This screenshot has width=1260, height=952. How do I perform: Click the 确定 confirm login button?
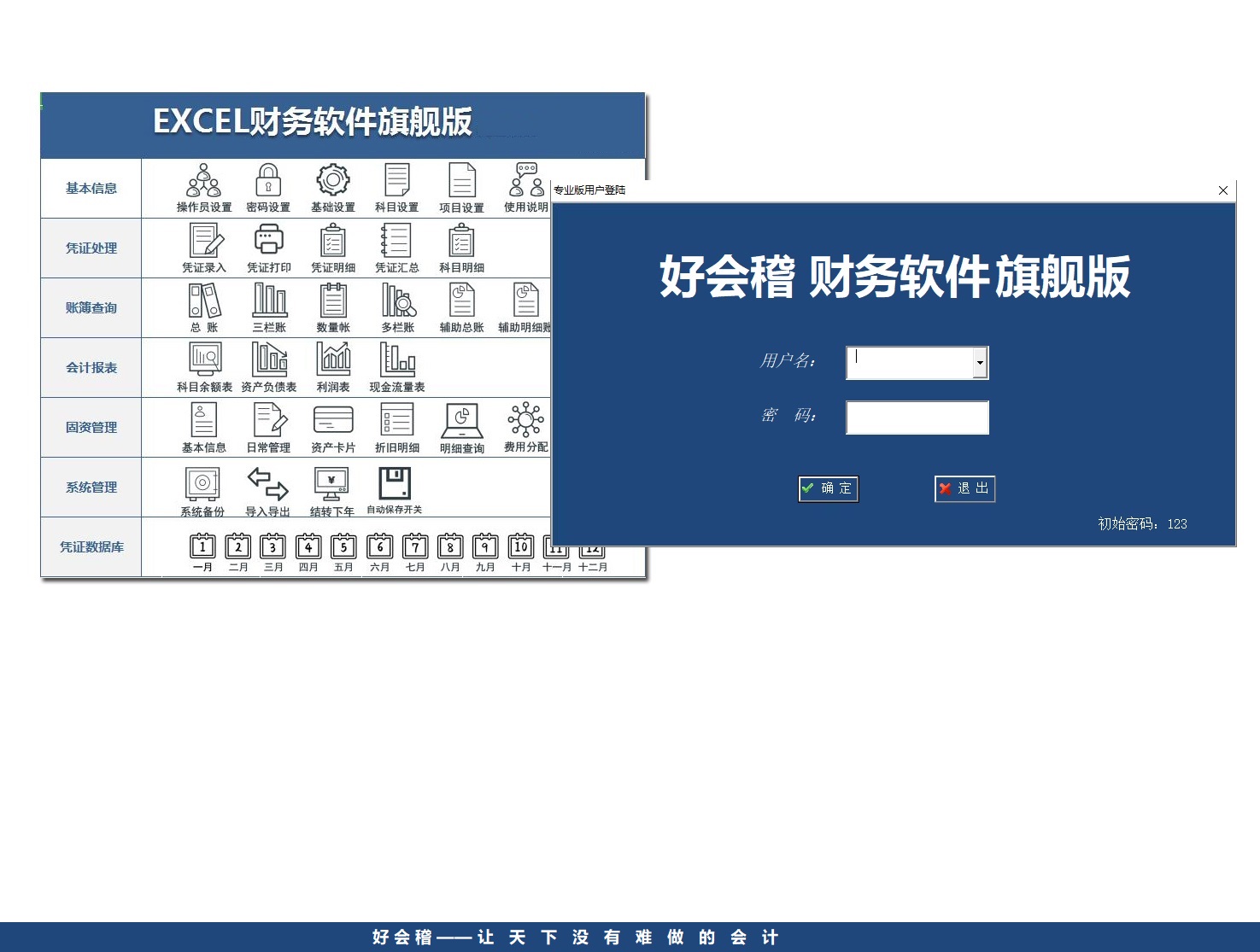point(827,488)
